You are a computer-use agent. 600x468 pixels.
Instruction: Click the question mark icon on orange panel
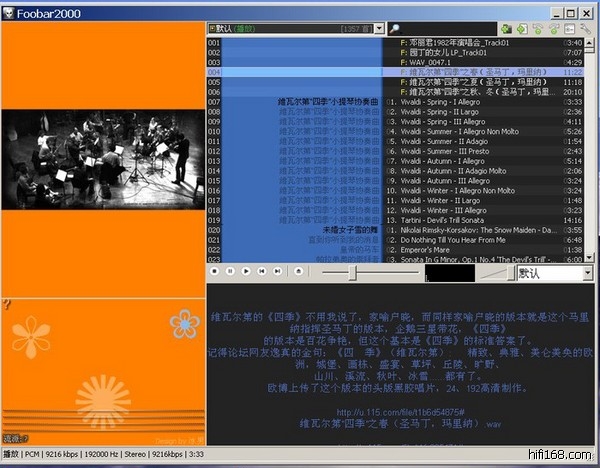(6, 304)
